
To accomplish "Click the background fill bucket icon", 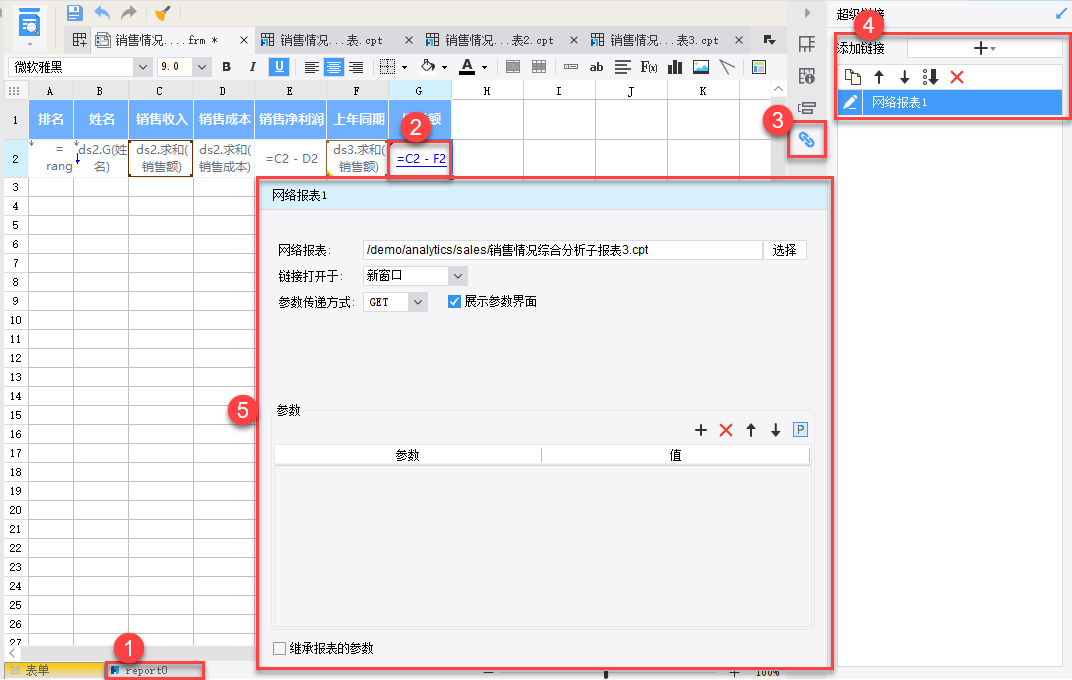I will 428,66.
